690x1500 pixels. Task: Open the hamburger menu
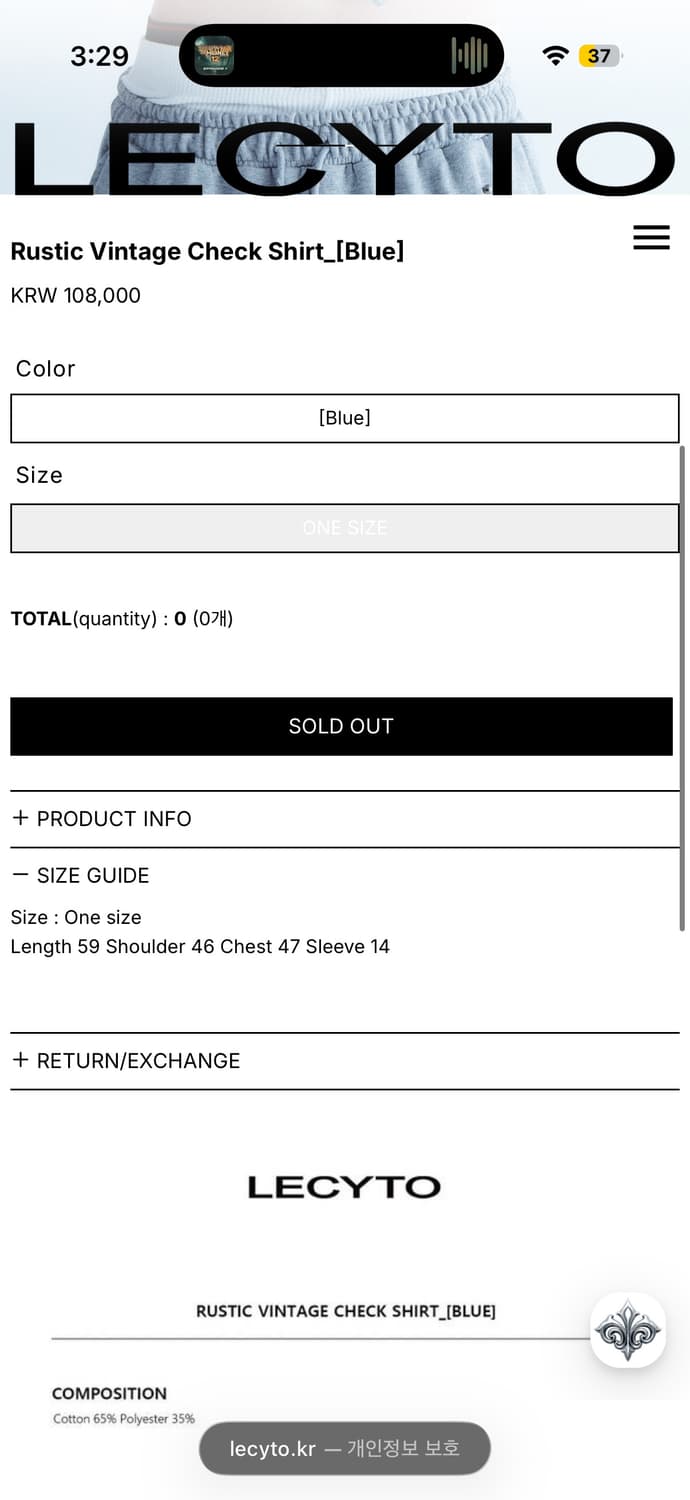[x=651, y=237]
